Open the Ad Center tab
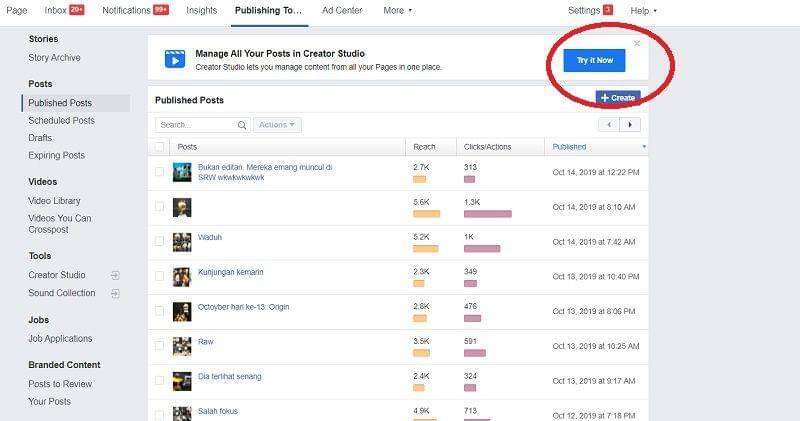Screen dimensions: 800x421 tap(342, 10)
